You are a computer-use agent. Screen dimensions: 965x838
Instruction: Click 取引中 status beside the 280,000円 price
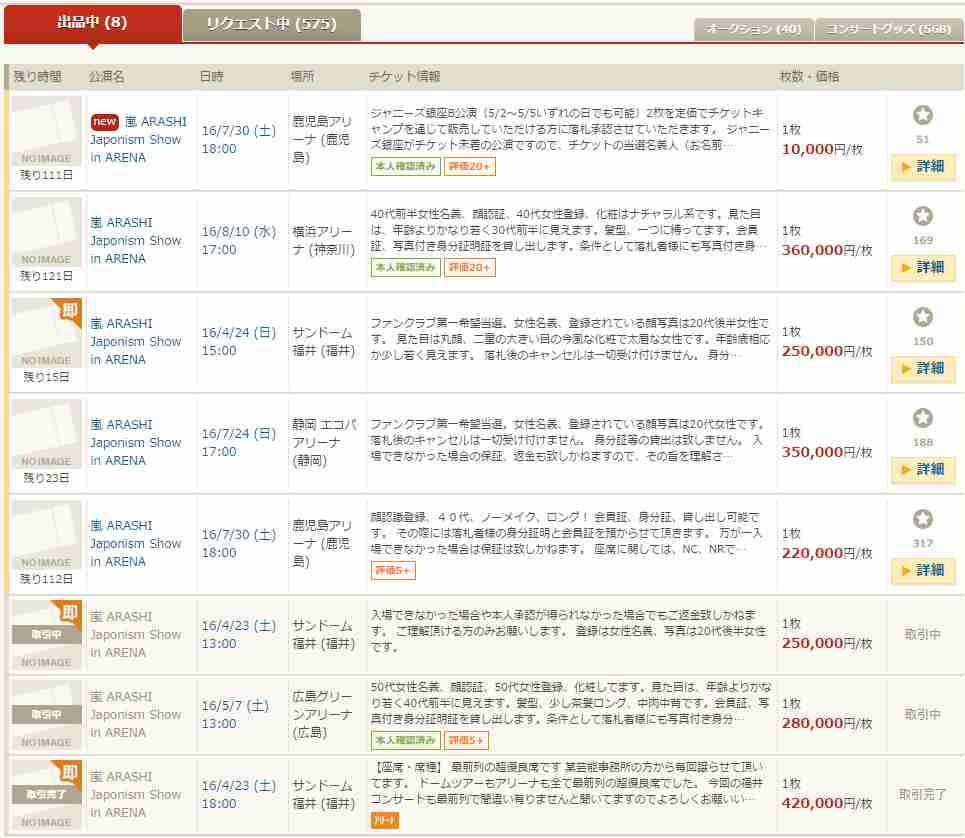[923, 714]
